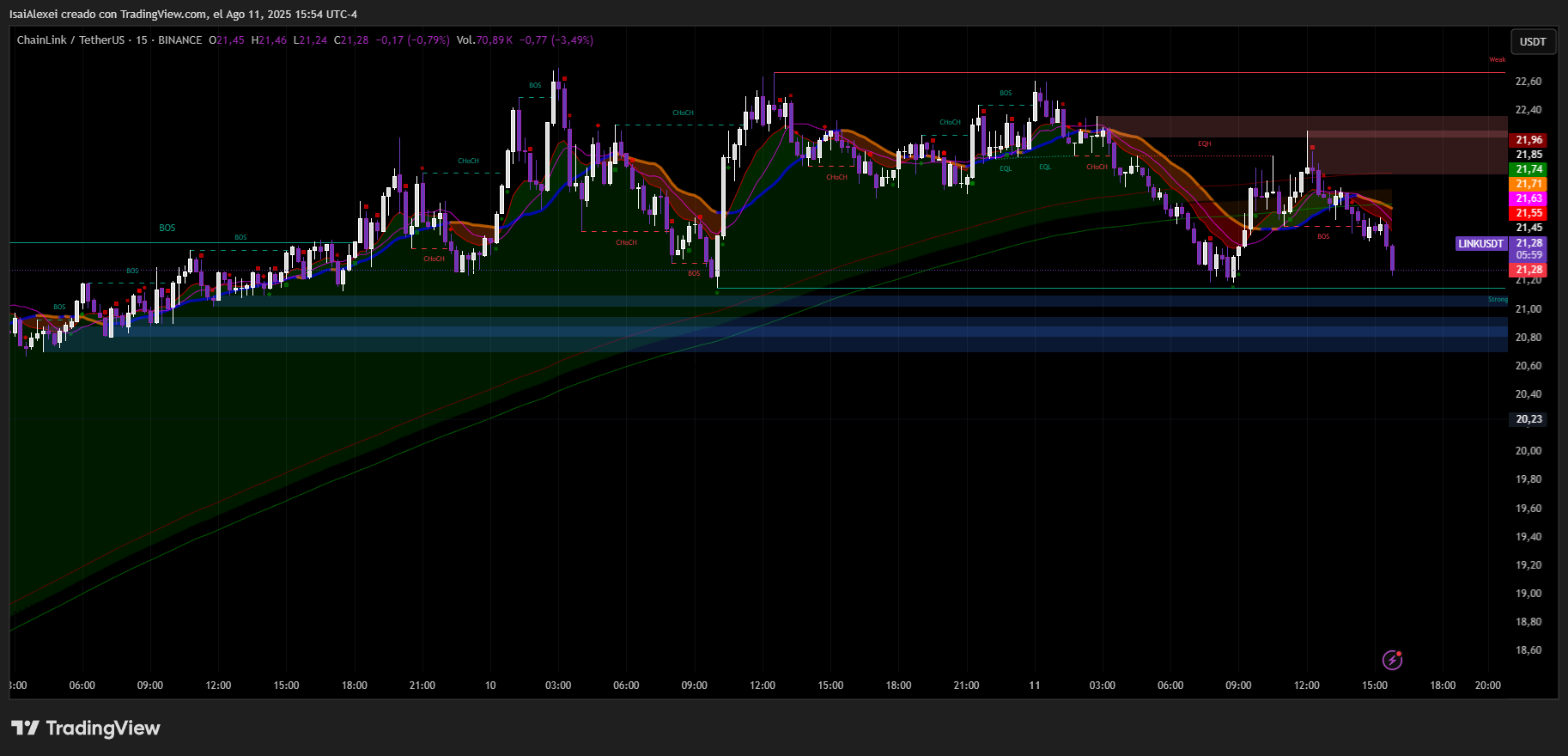Click the Vol. 70,89 K volume reading

[x=484, y=40]
